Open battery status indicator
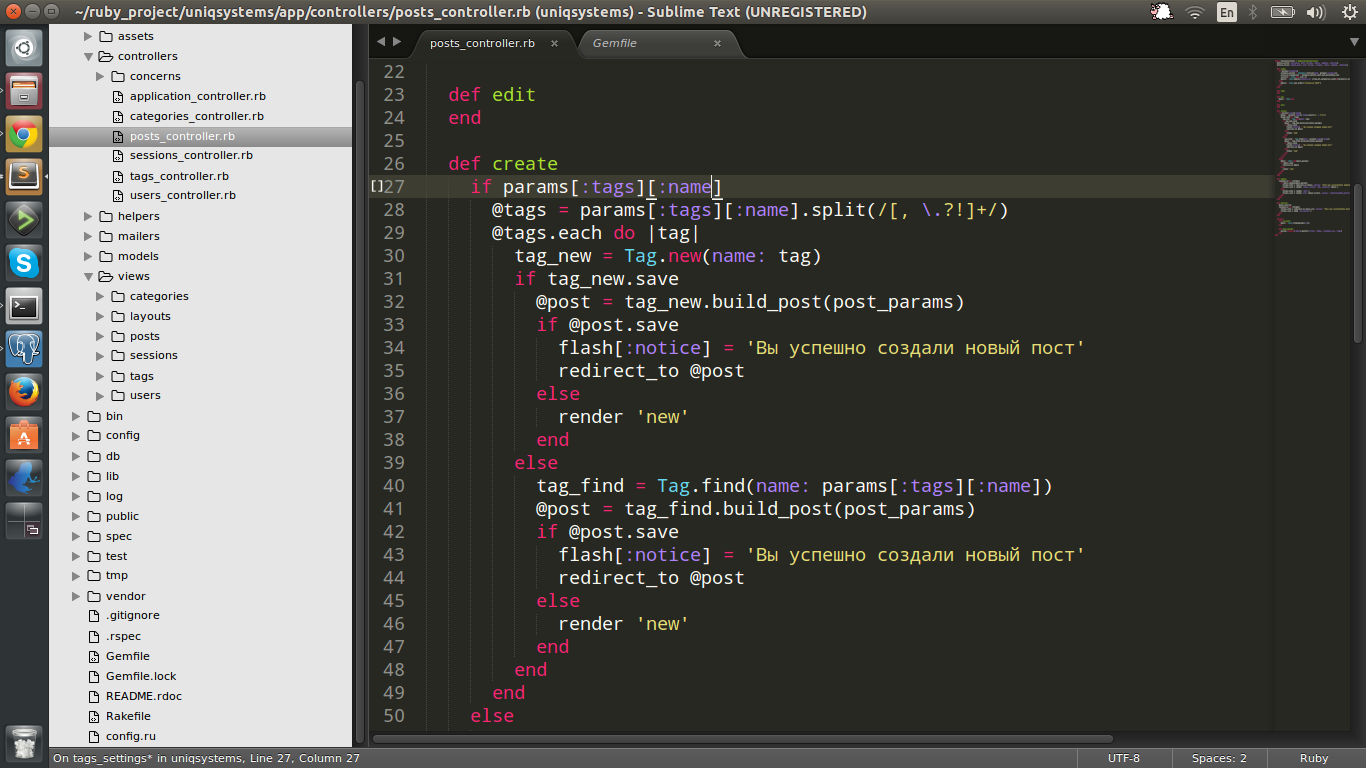1366x768 pixels. [x=1283, y=12]
